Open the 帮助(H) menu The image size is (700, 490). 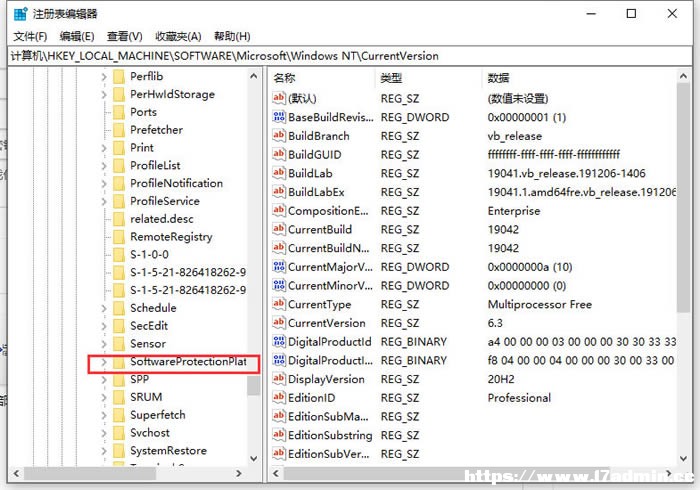[232, 37]
